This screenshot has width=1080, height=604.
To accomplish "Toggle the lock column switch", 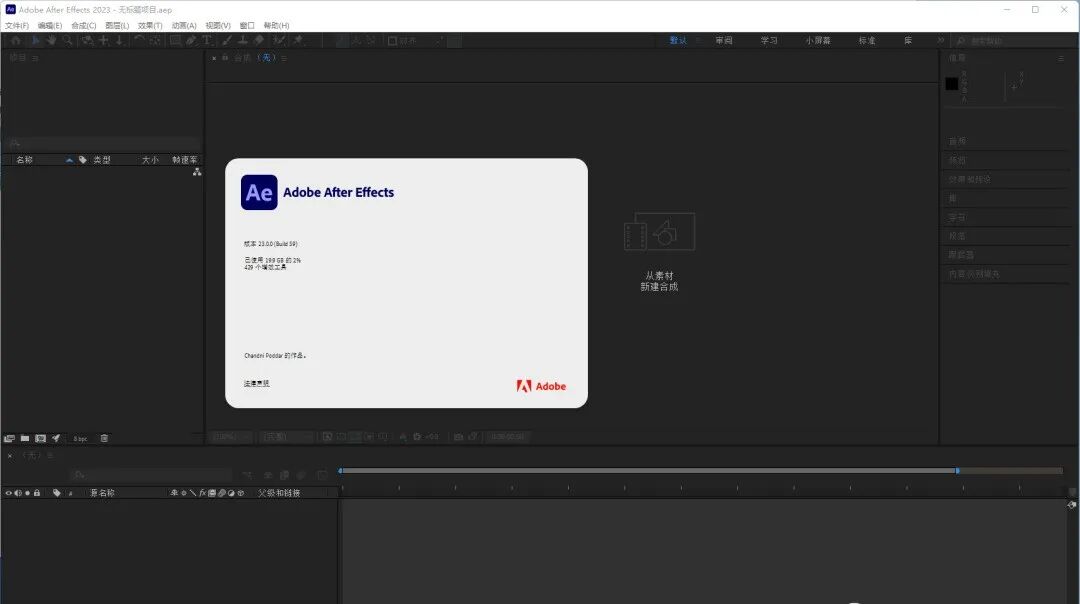I will [37, 493].
